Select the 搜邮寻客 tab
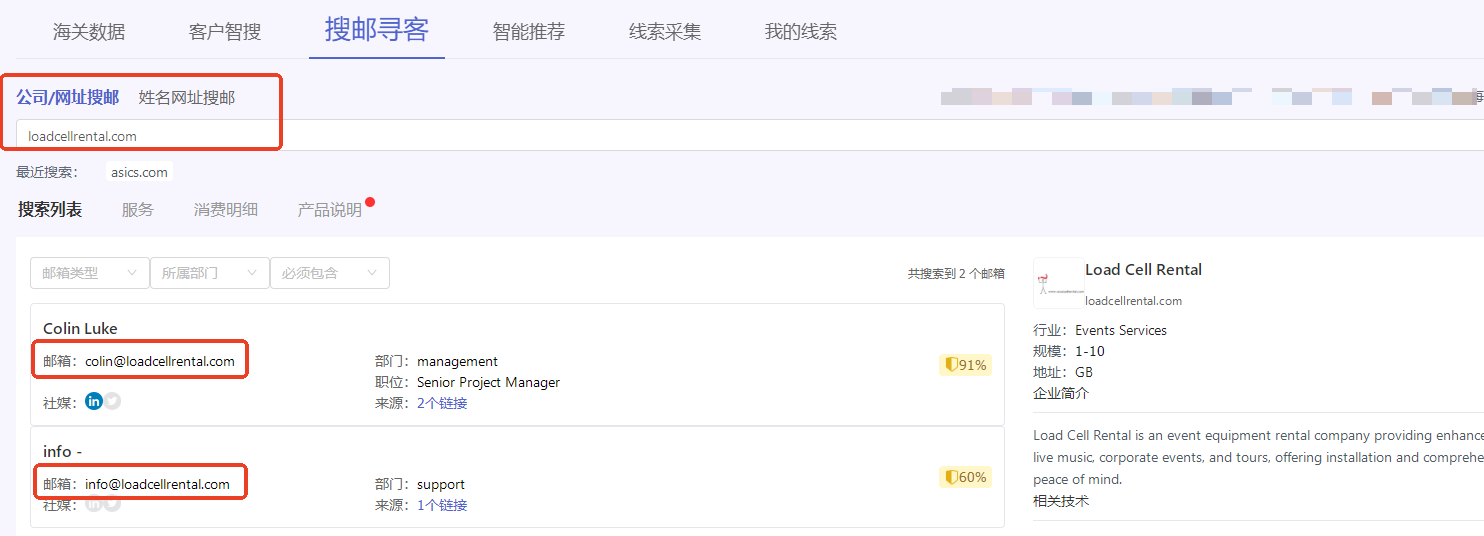The image size is (1484, 536). [x=377, y=29]
